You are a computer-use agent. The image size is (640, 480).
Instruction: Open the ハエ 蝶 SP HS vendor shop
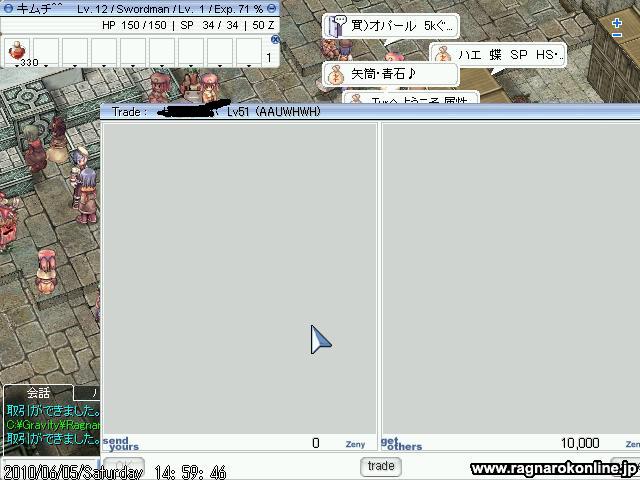tap(498, 55)
